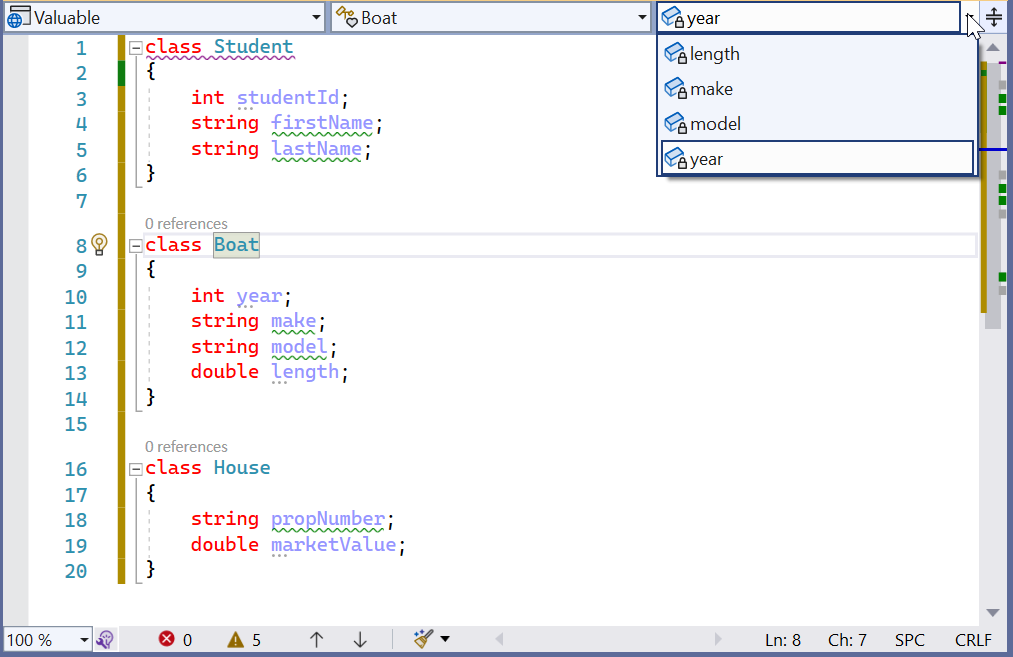Click the horizontal scrollbar right arrow
Screen dimensions: 1013x657
pos(718,640)
